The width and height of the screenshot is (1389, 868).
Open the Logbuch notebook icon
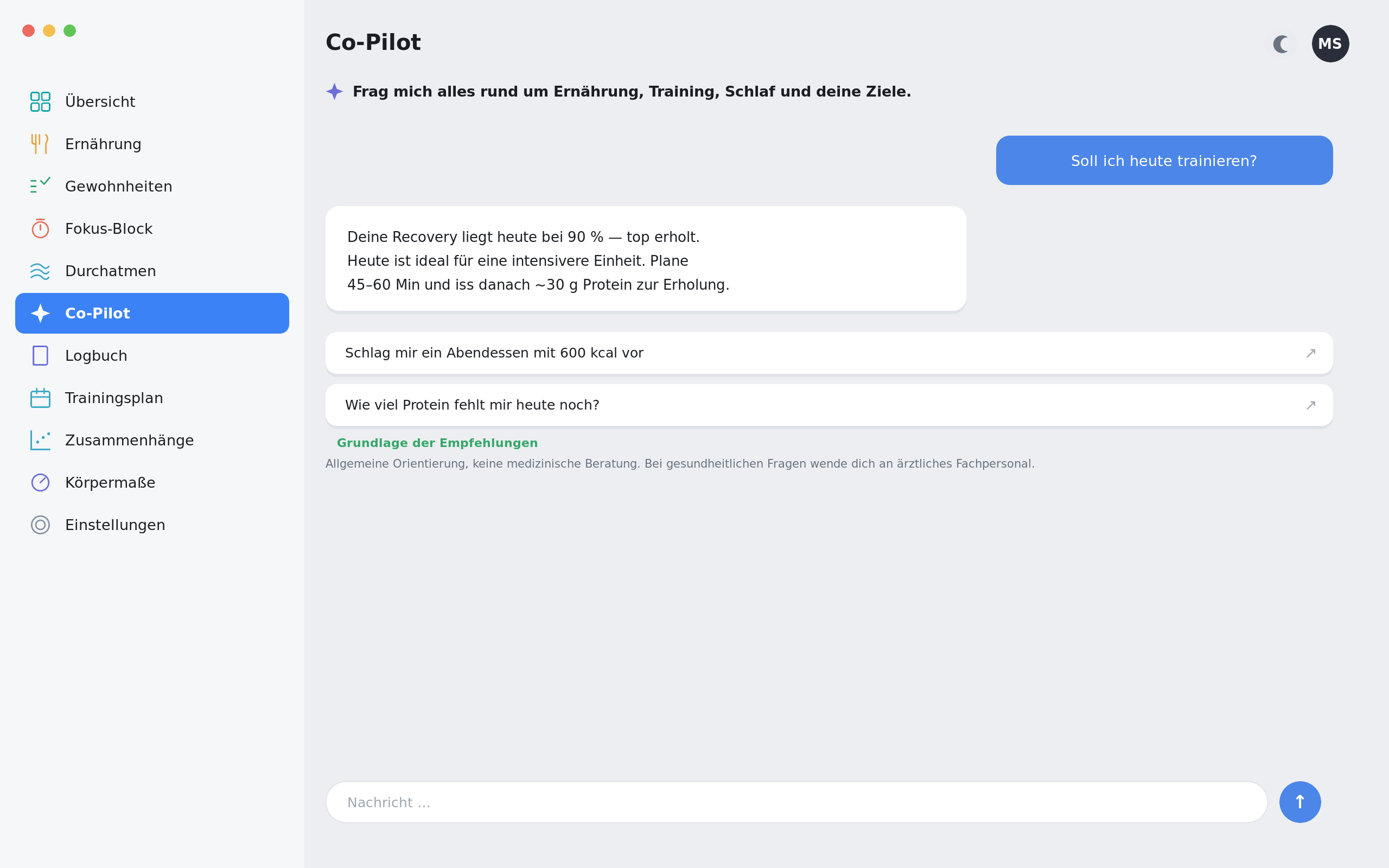coord(40,355)
